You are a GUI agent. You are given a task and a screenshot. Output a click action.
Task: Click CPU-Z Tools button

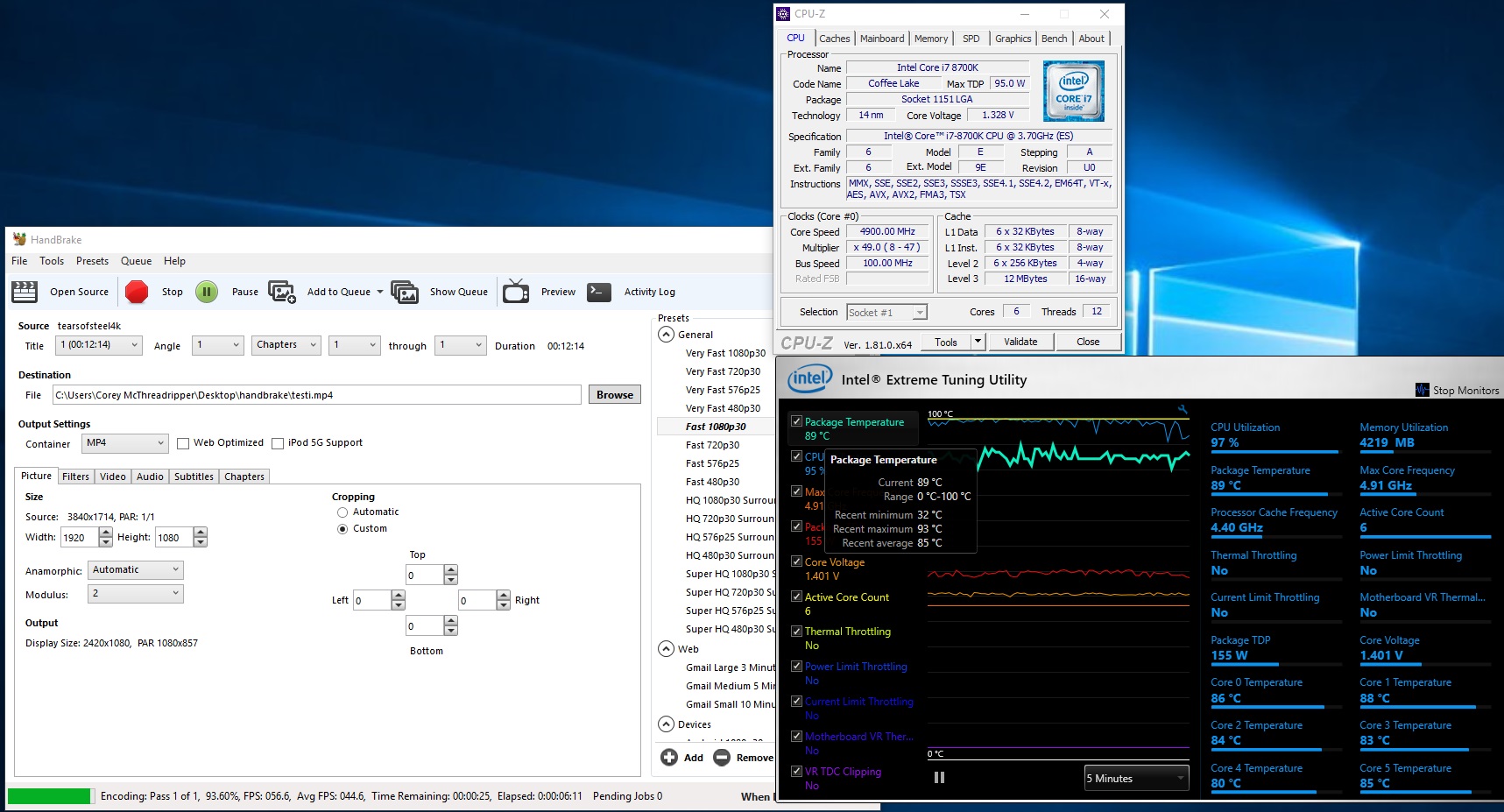click(946, 342)
